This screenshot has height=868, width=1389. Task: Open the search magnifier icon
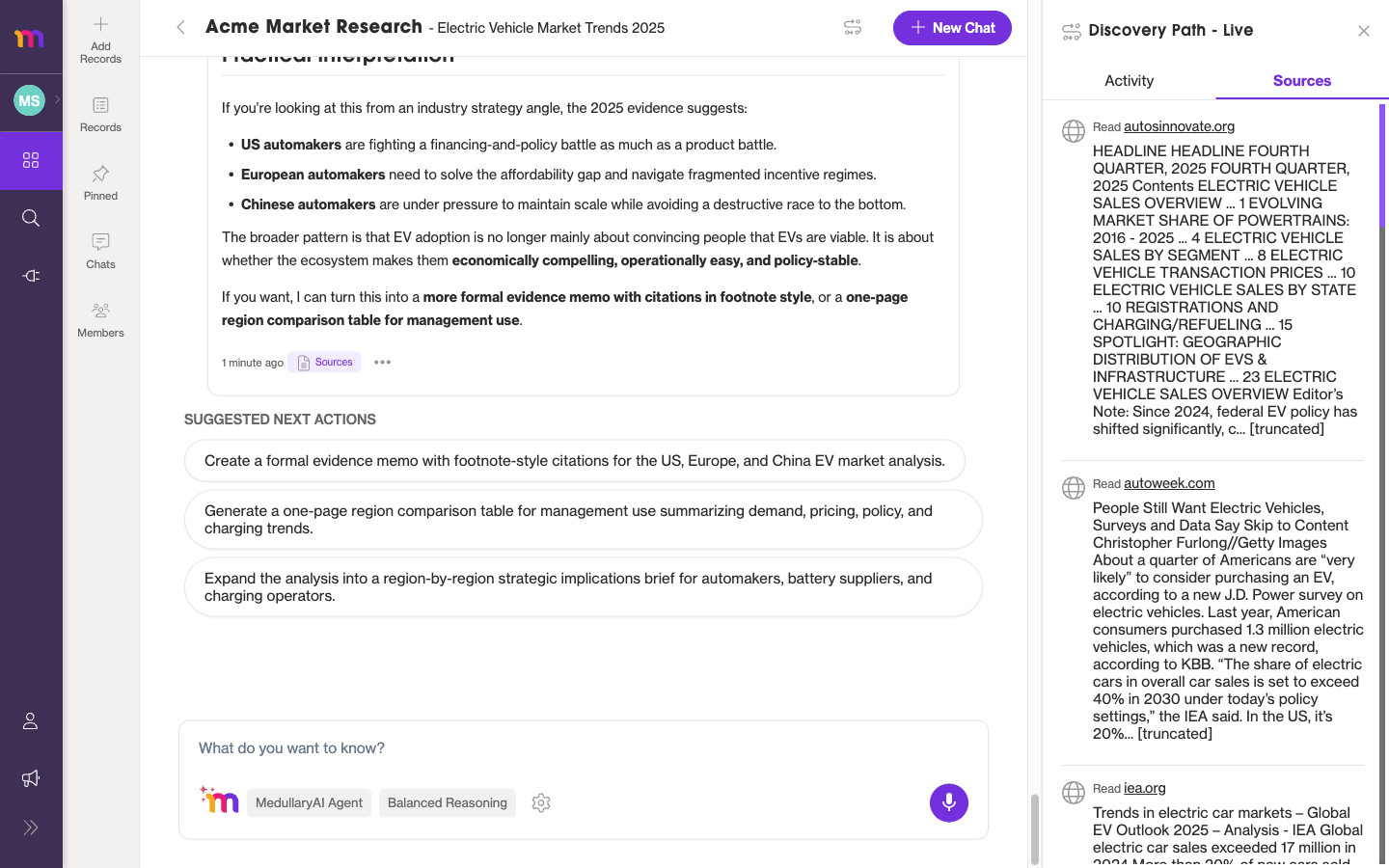click(x=31, y=218)
